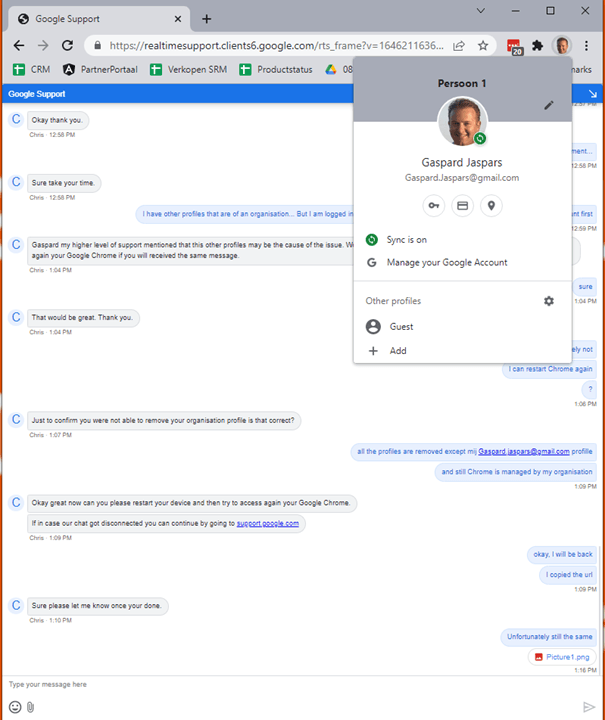Click the "Okay thank you." message
This screenshot has height=720, width=605.
(x=57, y=120)
